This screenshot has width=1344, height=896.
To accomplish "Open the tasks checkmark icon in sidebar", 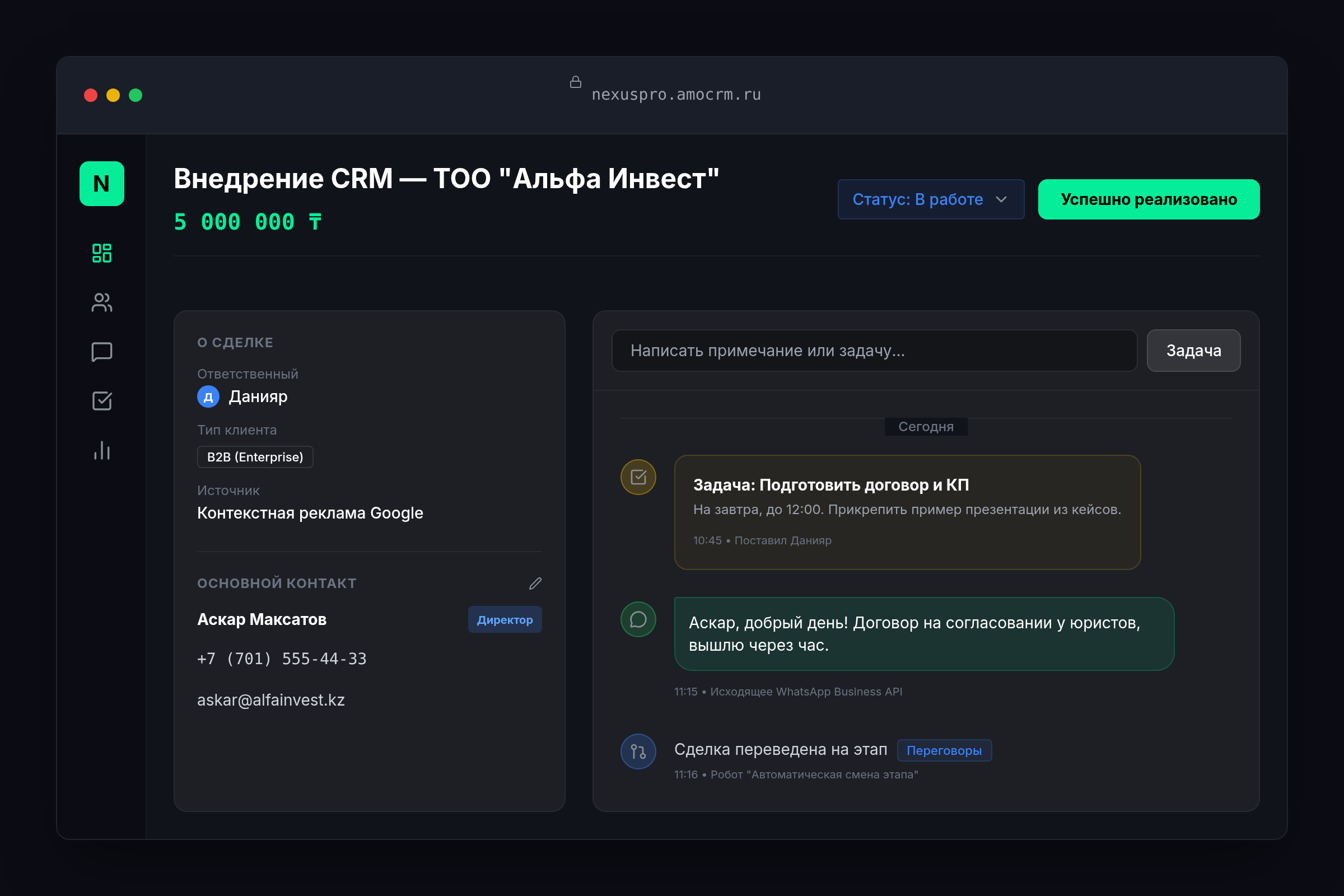I will click(102, 401).
